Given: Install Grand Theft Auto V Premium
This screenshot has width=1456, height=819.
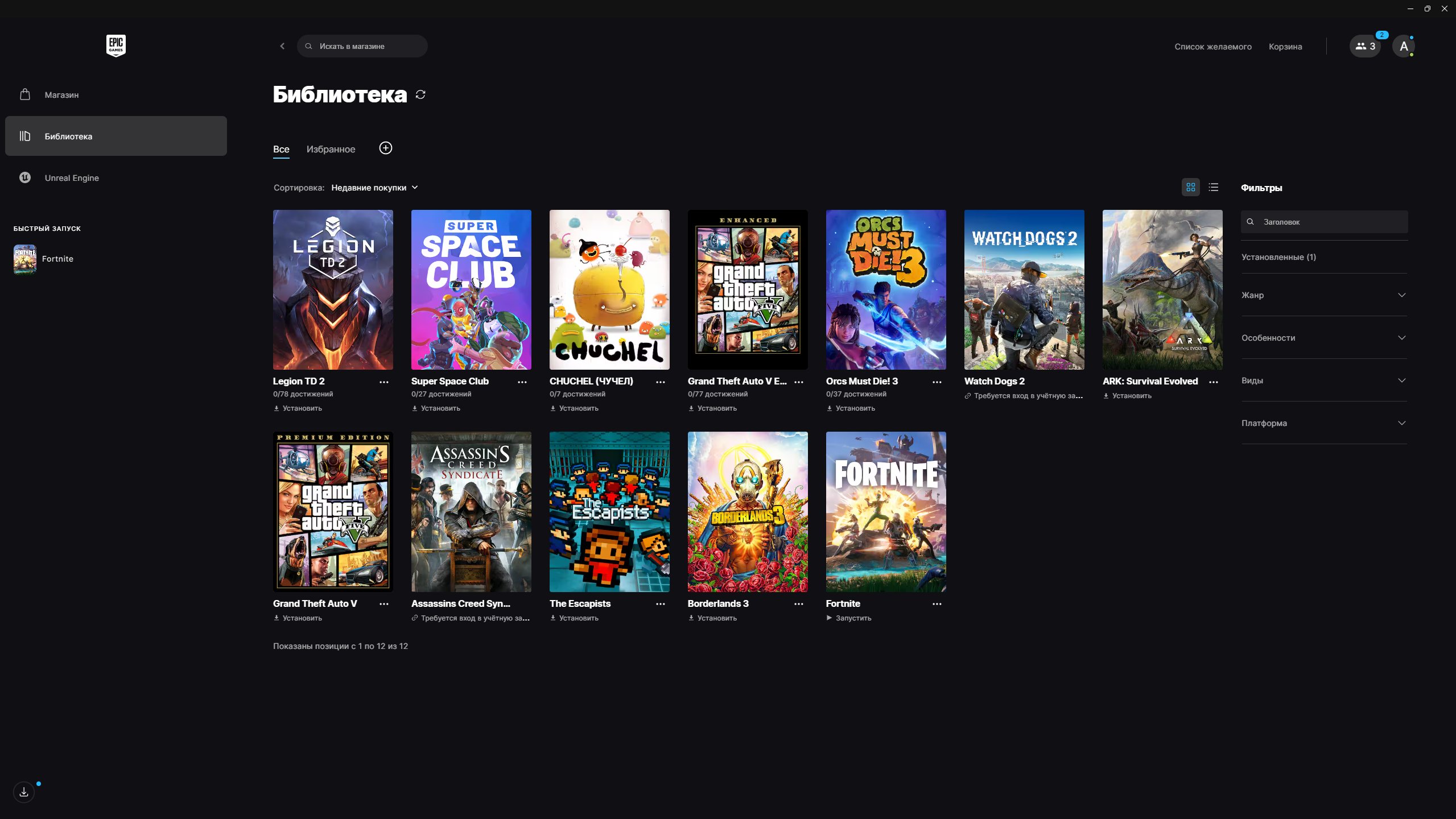Looking at the screenshot, I should coord(298,618).
